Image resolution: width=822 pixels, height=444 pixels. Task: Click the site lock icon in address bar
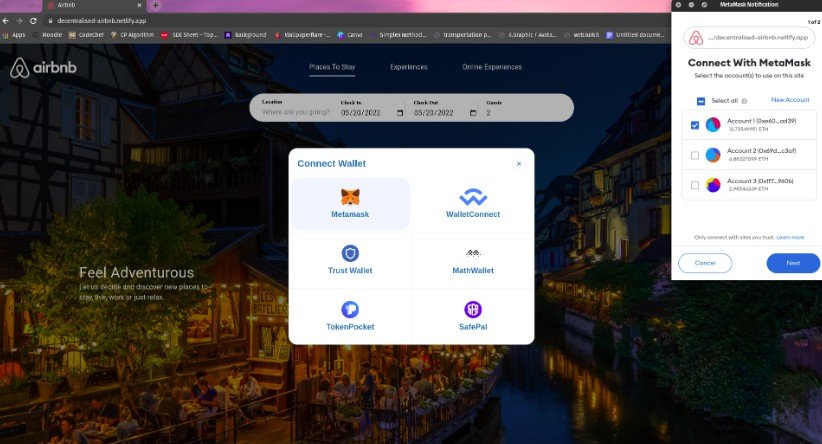coord(50,21)
